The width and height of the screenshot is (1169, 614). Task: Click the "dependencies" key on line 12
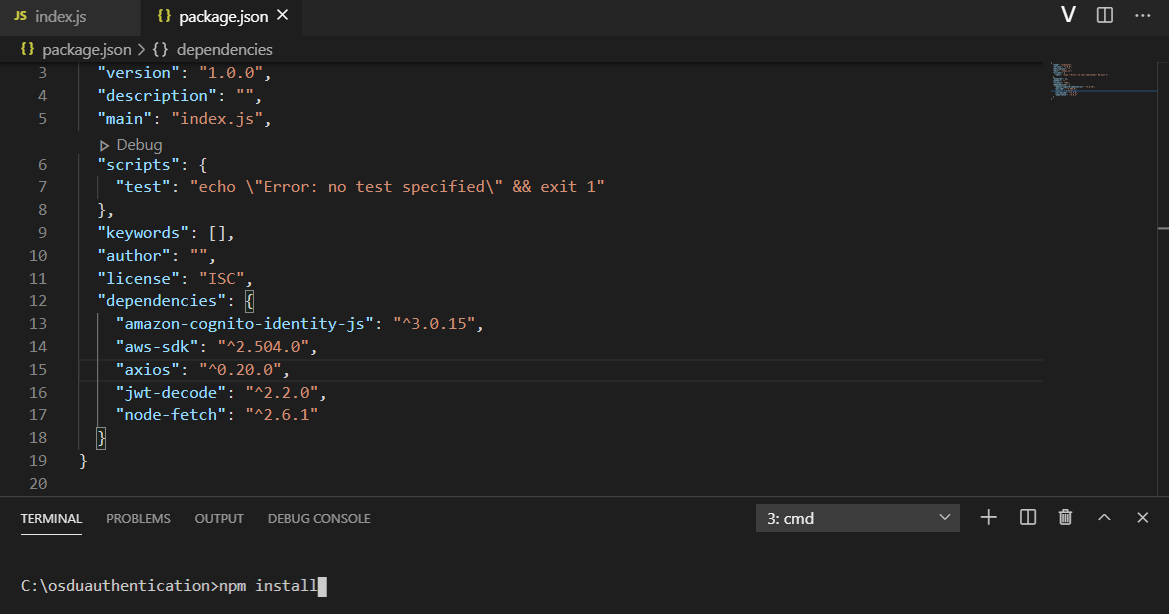[x=162, y=300]
